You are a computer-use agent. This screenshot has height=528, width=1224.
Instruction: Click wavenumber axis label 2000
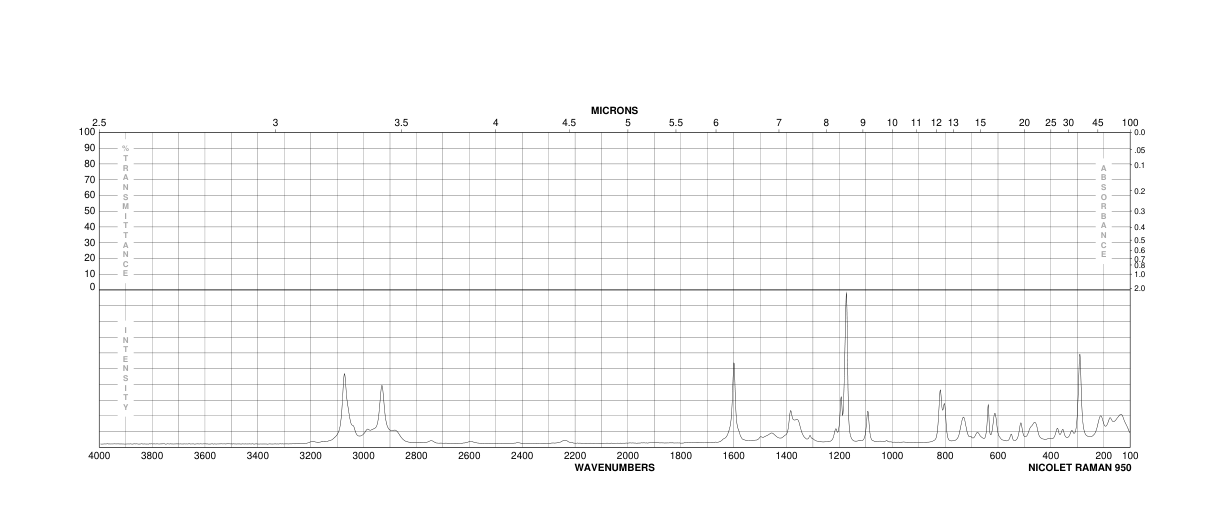628,456
